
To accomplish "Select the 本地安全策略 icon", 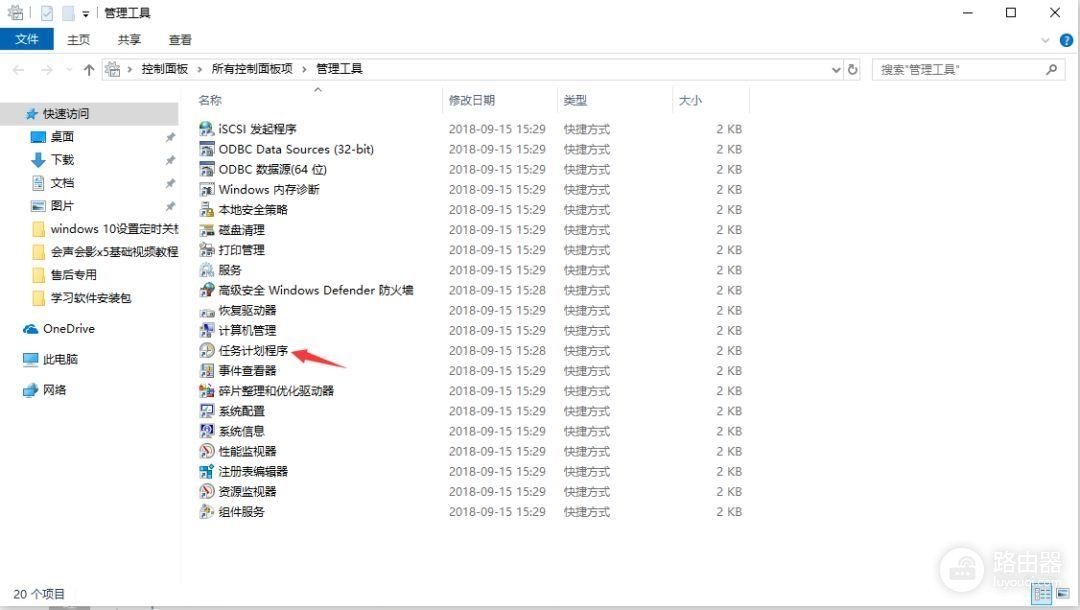I will coord(207,209).
